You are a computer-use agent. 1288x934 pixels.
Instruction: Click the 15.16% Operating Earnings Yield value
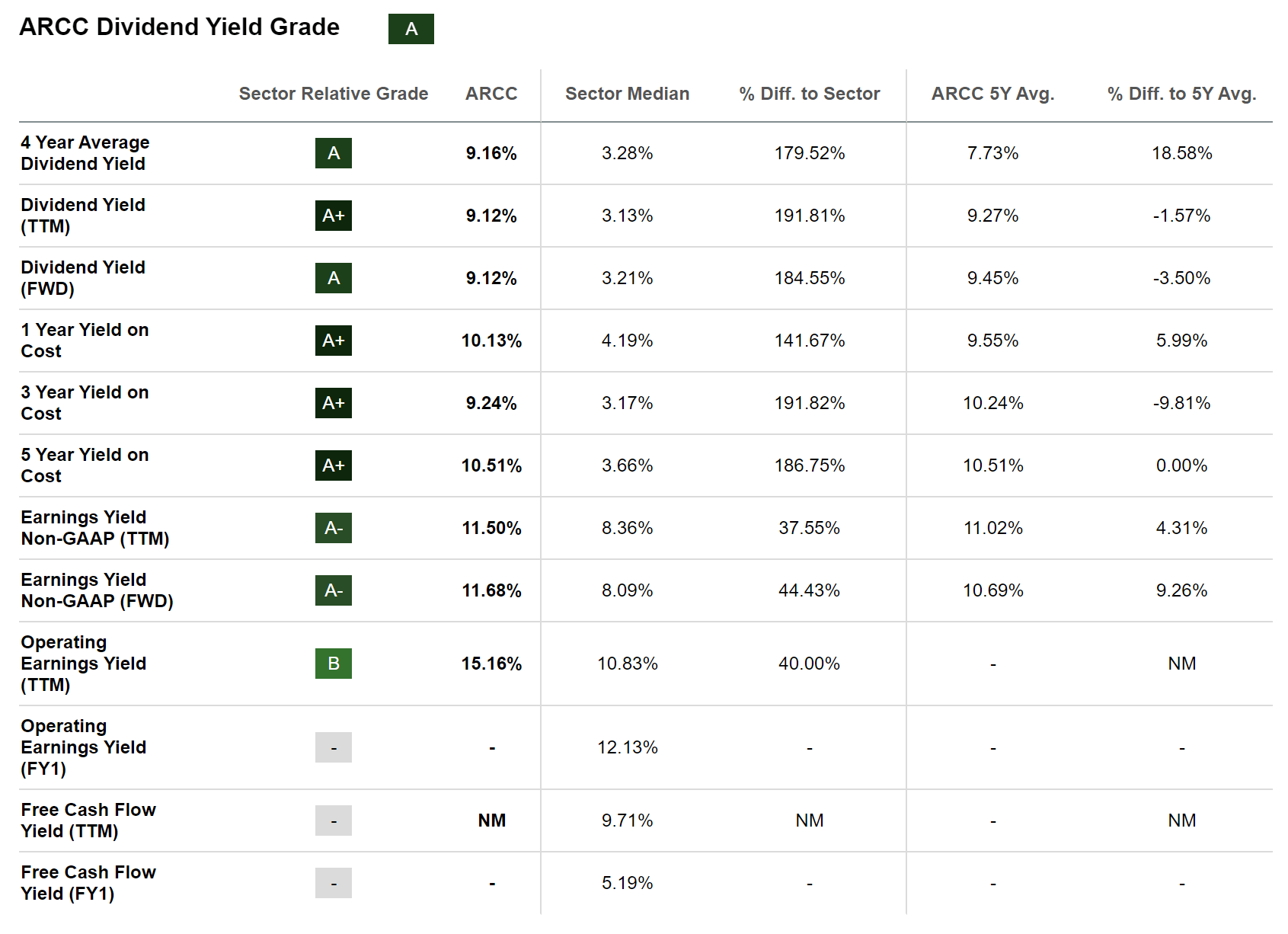[x=491, y=664]
